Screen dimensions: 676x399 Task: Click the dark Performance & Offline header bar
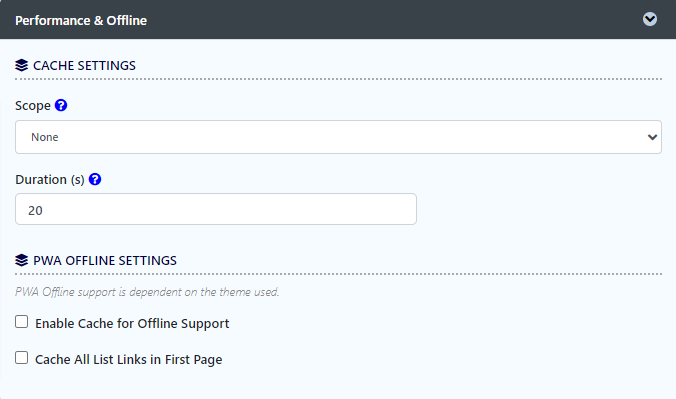[338, 19]
